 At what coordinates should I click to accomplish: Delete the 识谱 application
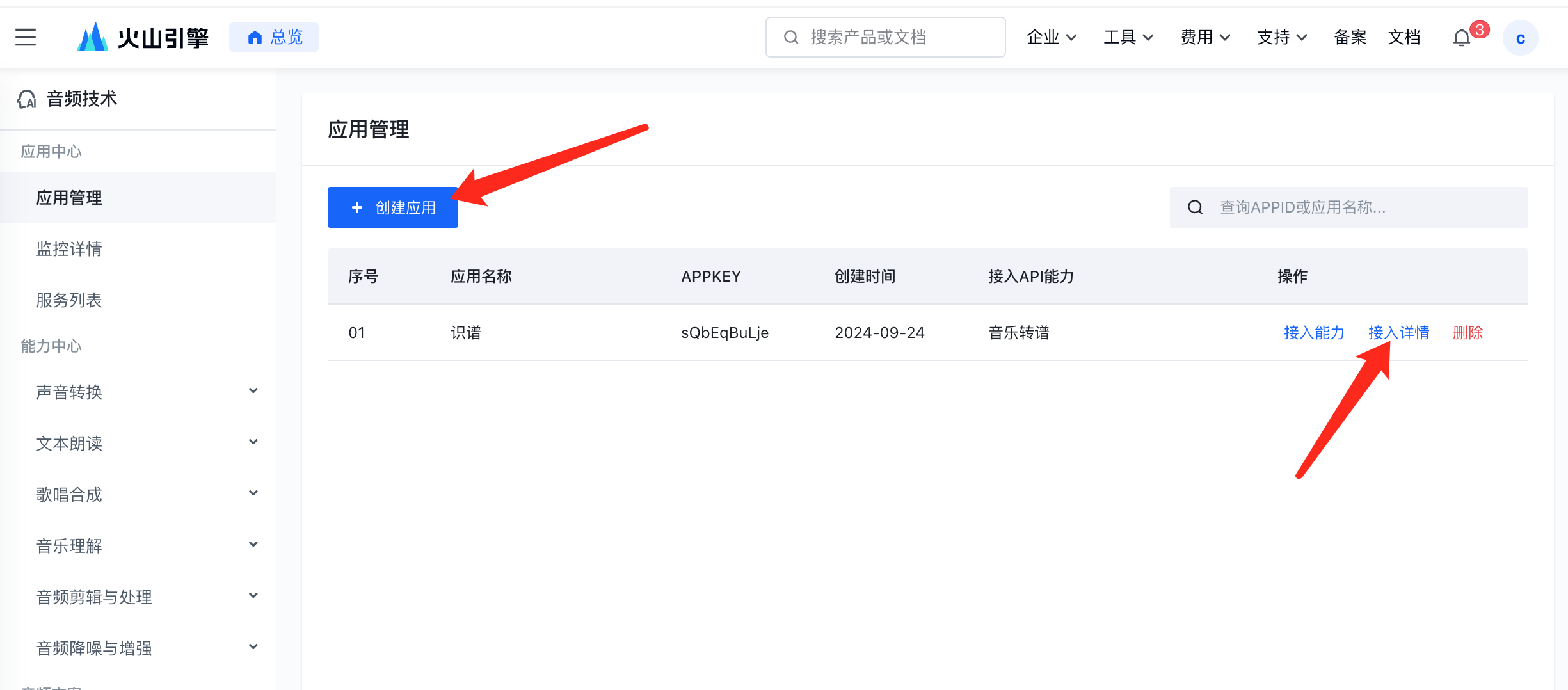1468,333
